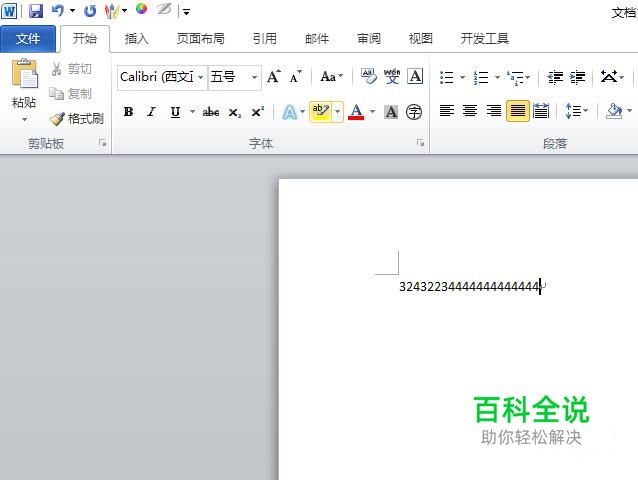Click the document text 32432234444444444444
The height and width of the screenshot is (480, 638).
point(469,287)
